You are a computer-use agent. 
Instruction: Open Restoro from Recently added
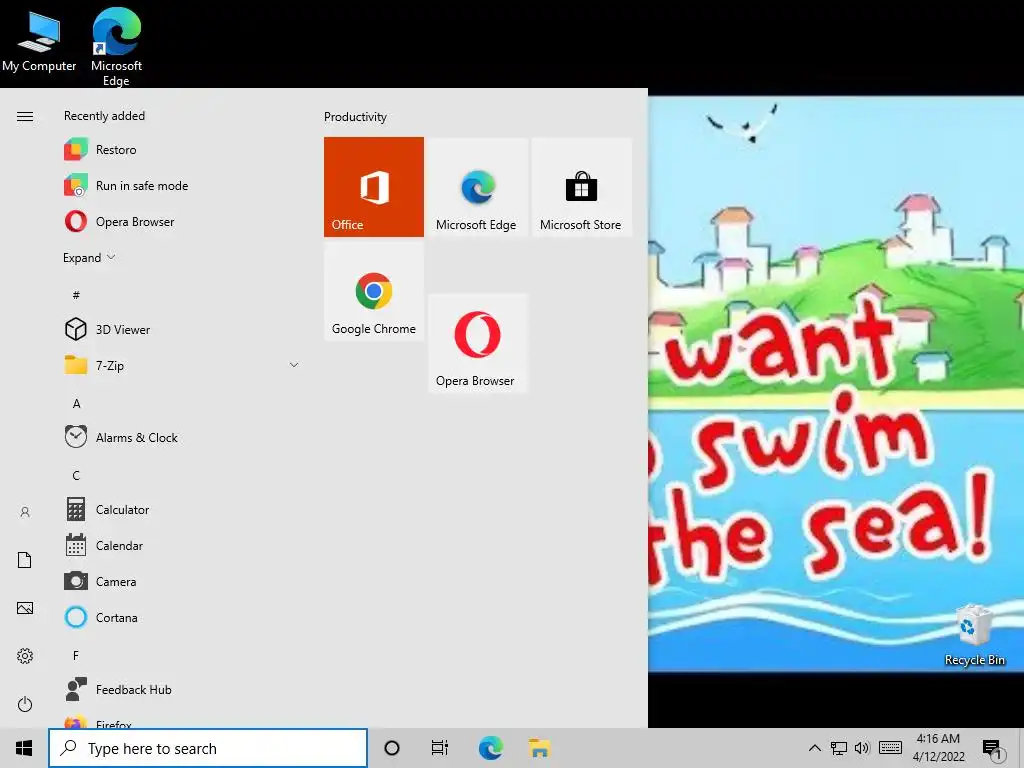pyautogui.click(x=183, y=150)
